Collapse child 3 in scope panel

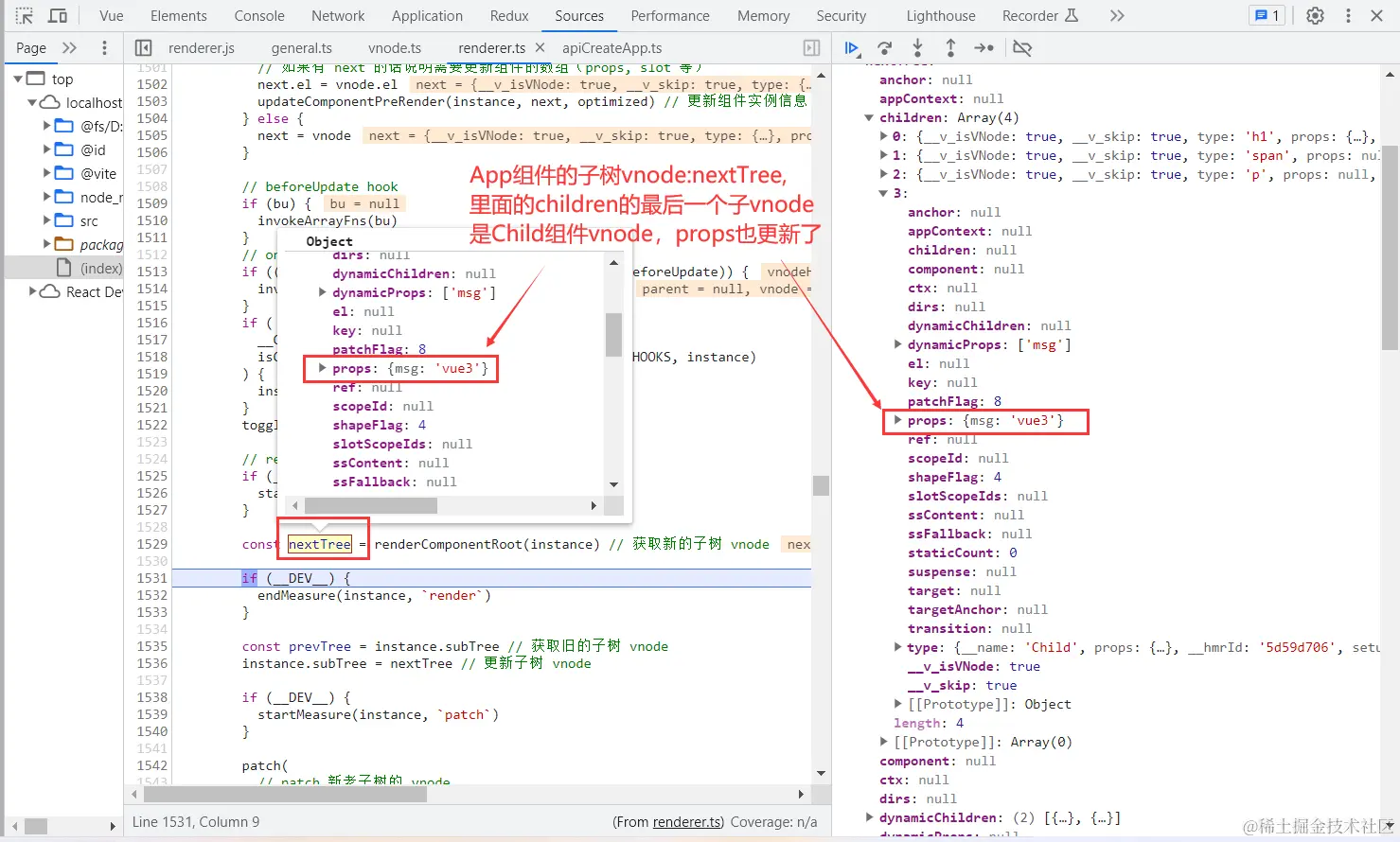tap(884, 194)
